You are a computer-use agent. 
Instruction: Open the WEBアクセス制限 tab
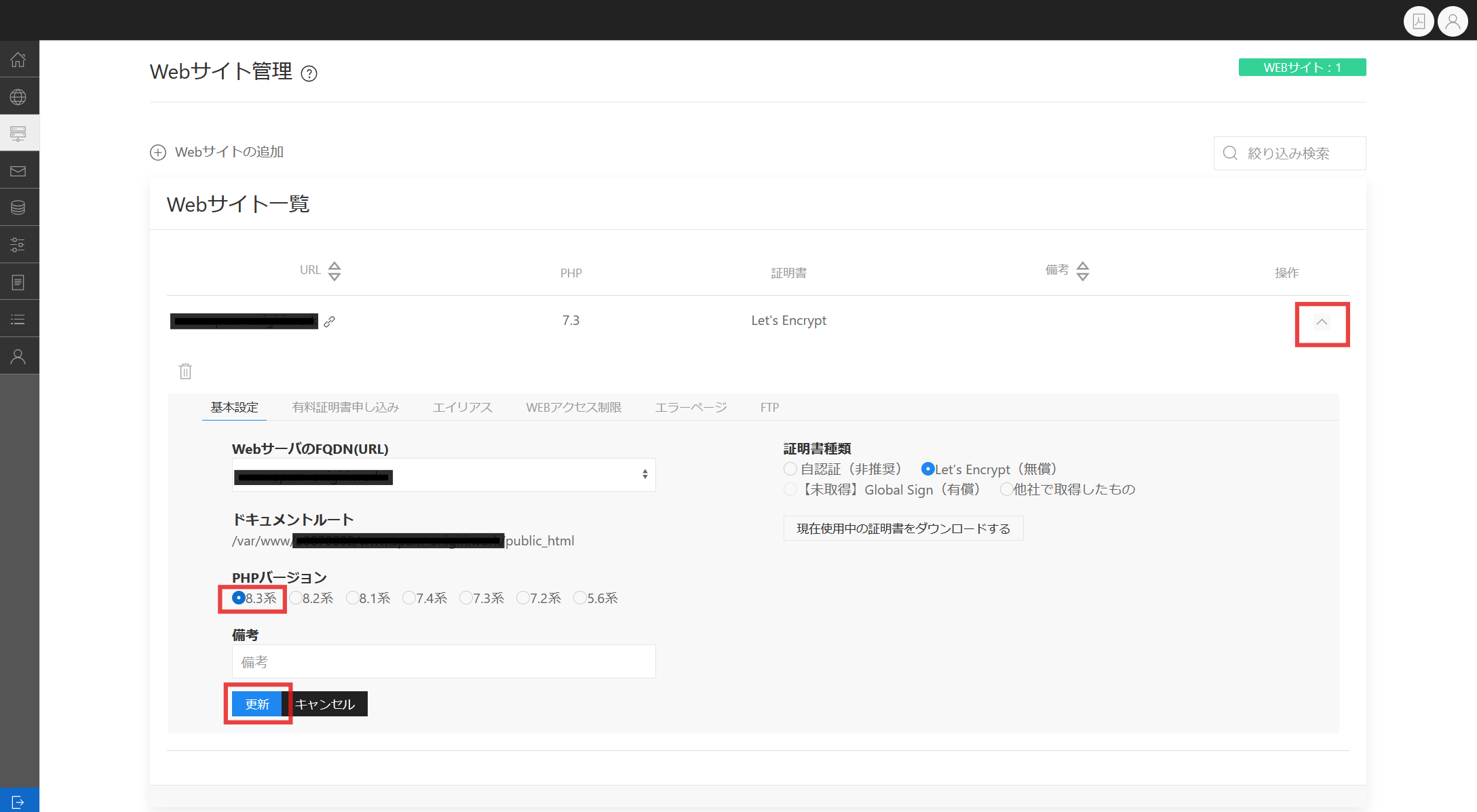coord(573,407)
